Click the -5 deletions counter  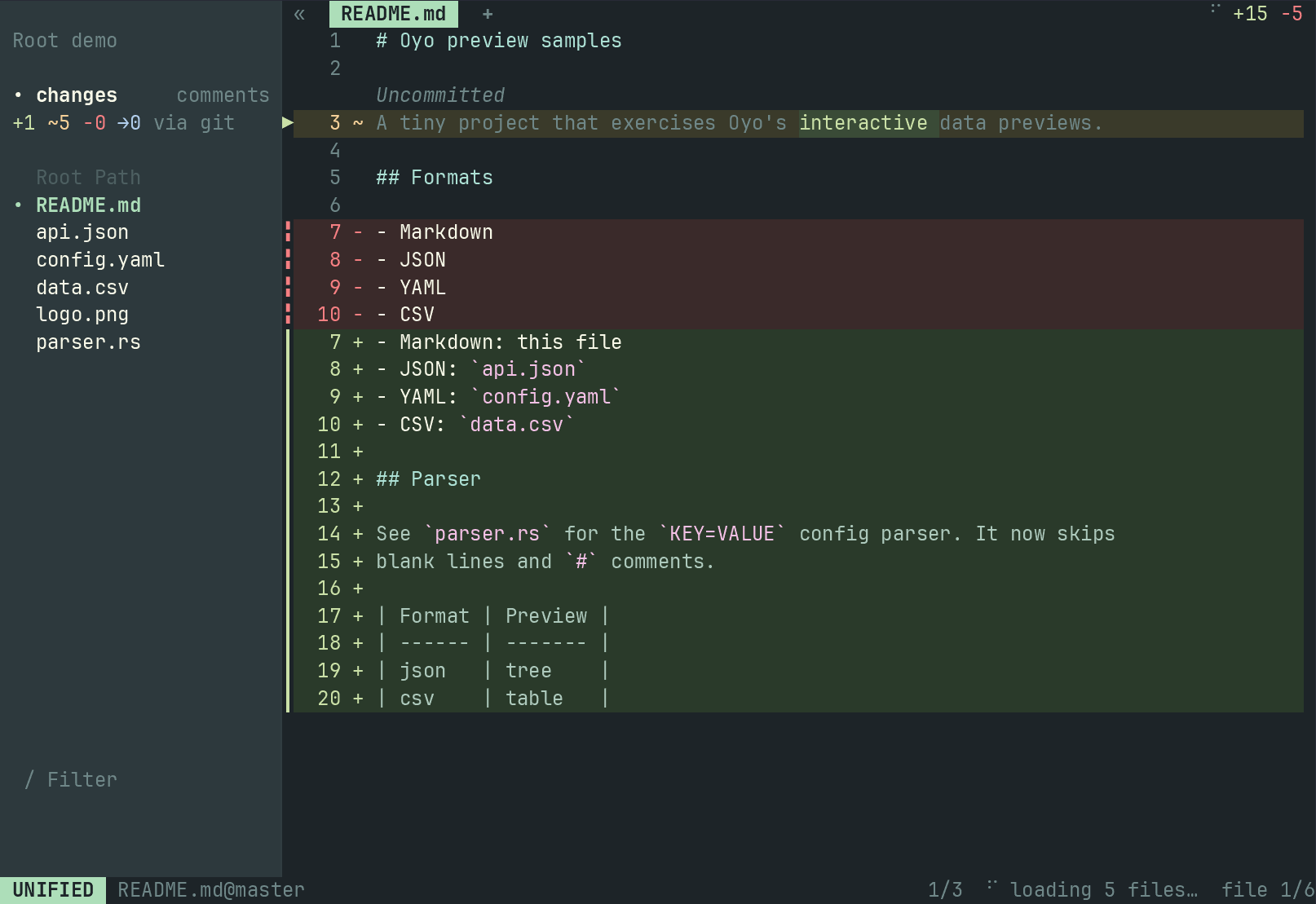pyautogui.click(x=1292, y=14)
